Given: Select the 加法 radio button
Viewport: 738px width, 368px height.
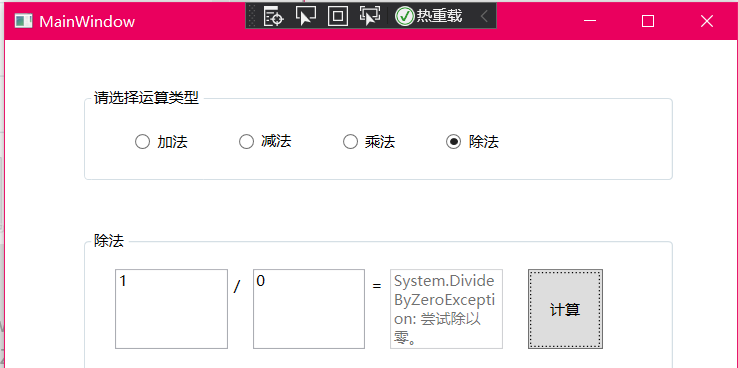Looking at the screenshot, I should point(161,142).
